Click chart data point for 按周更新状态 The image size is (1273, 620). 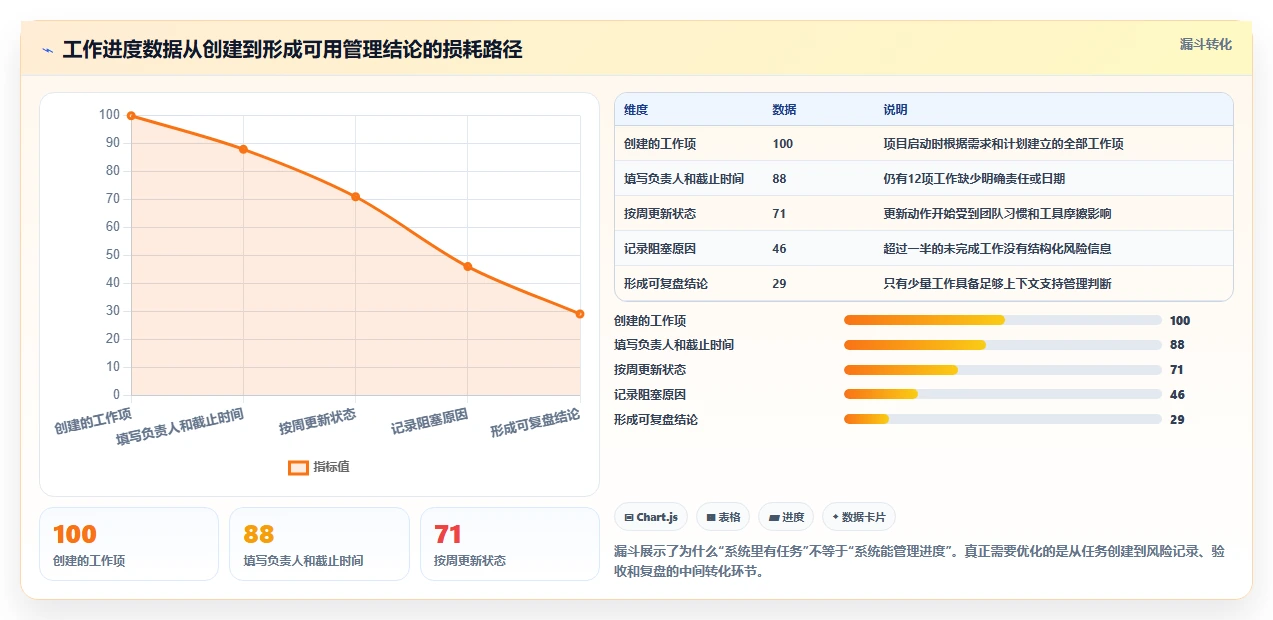click(355, 197)
